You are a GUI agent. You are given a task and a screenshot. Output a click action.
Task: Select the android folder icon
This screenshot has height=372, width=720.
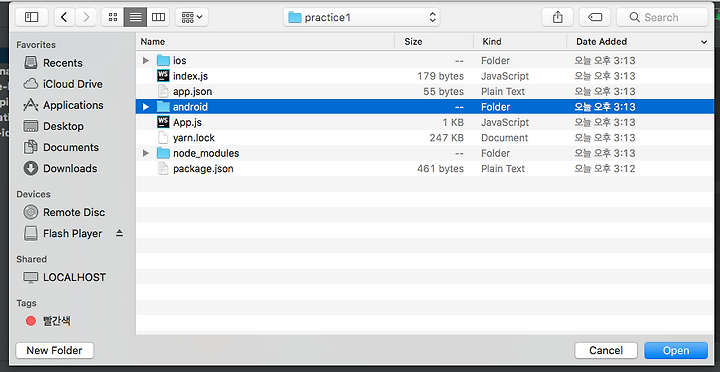tap(163, 107)
